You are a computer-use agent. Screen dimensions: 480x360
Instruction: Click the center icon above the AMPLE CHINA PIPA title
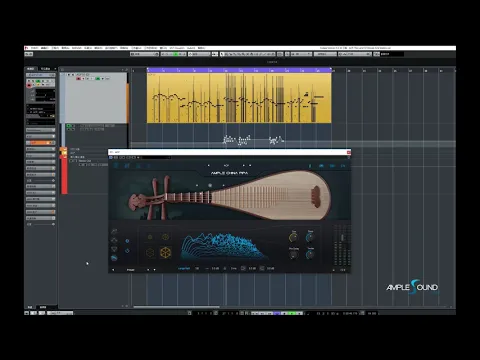pyautogui.click(x=226, y=165)
